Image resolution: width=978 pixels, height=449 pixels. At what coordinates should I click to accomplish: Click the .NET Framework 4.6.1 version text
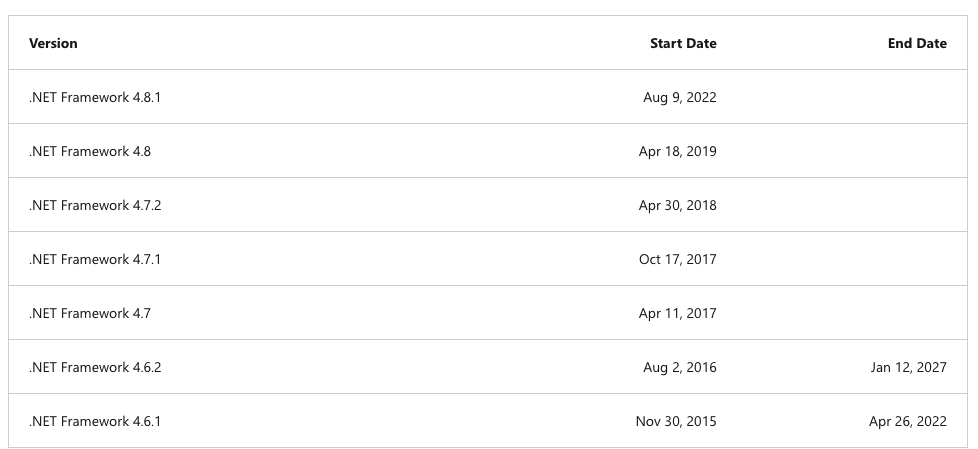[x=95, y=421]
